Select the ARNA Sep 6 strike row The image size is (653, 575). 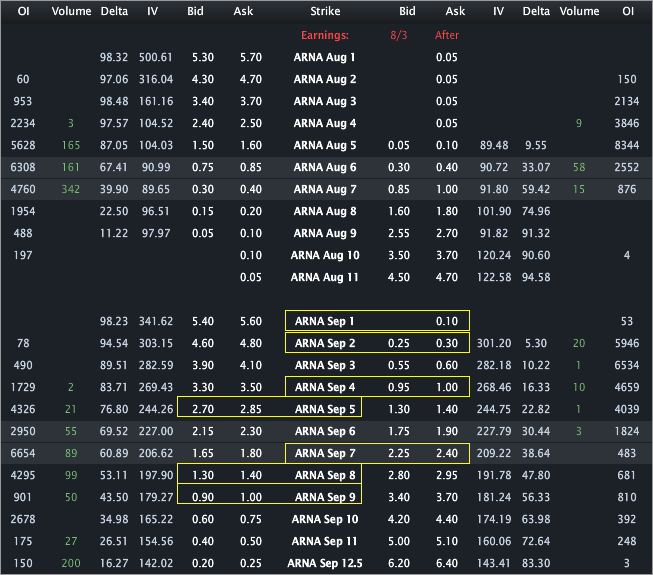(326, 431)
